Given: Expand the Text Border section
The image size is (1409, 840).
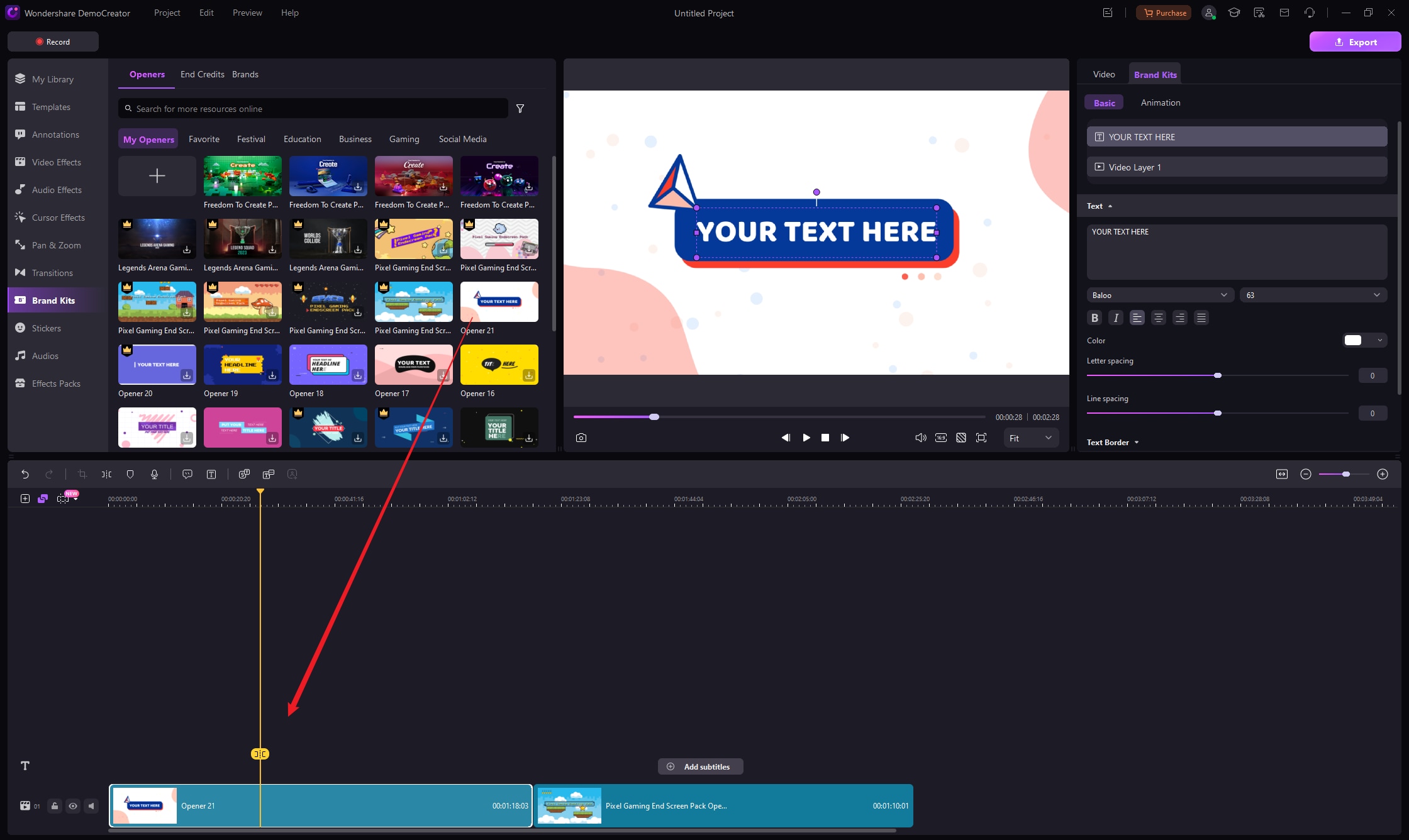Looking at the screenshot, I should point(1112,442).
